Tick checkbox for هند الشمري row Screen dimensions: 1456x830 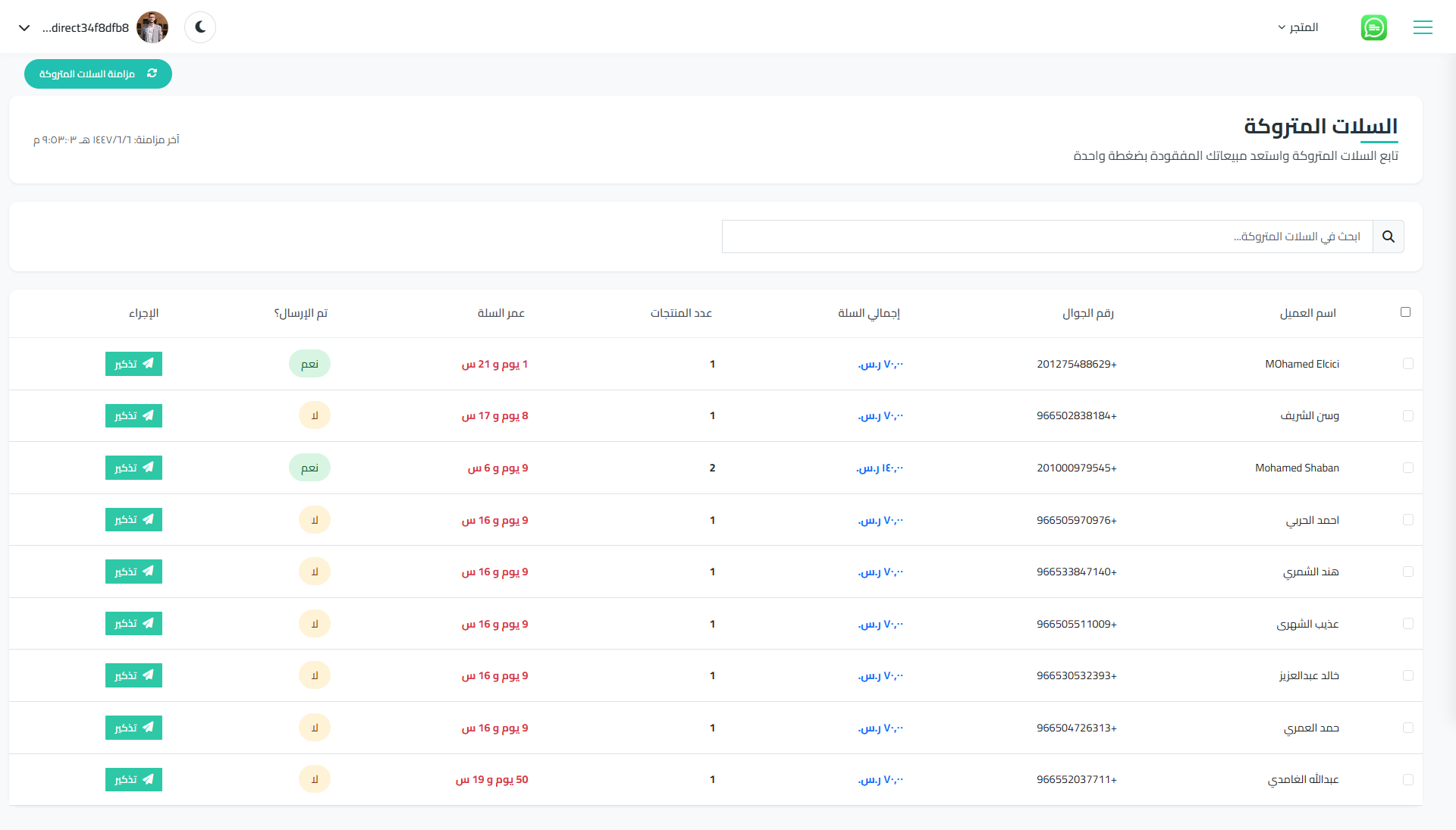tap(1407, 572)
